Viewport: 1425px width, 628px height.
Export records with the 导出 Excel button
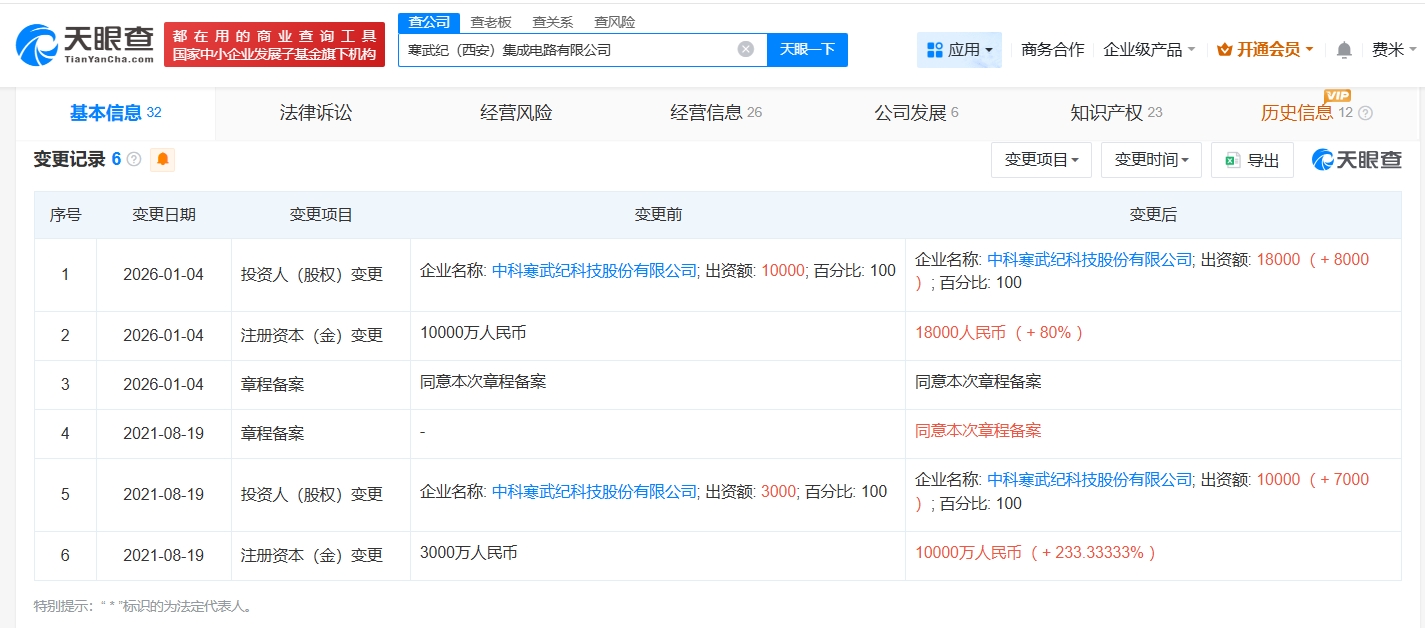[x=1252, y=160]
